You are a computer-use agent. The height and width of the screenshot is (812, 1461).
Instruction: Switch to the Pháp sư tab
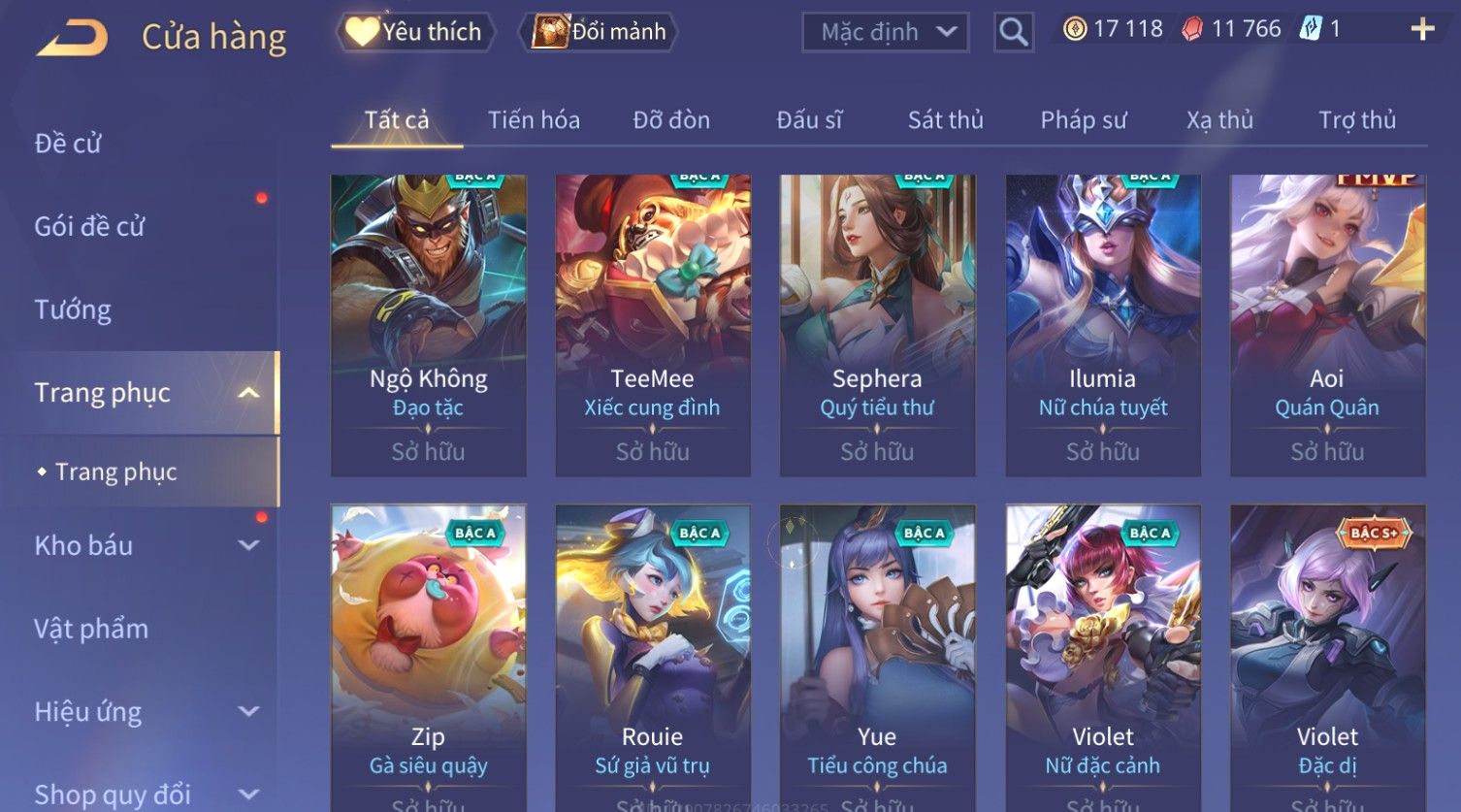tap(1084, 120)
